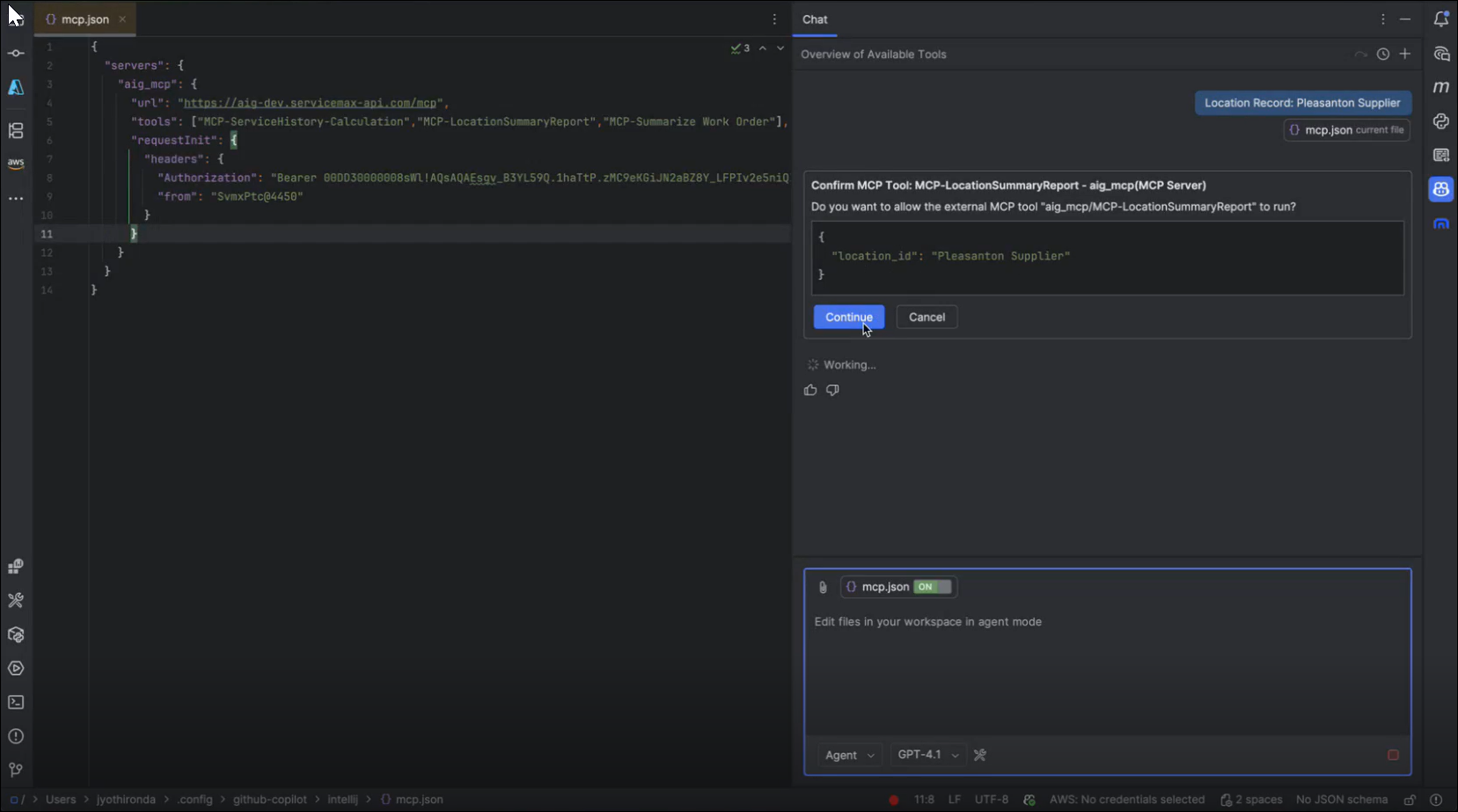Open inspection widget showing 3 typos
This screenshot has width=1458, height=812.
click(x=740, y=48)
